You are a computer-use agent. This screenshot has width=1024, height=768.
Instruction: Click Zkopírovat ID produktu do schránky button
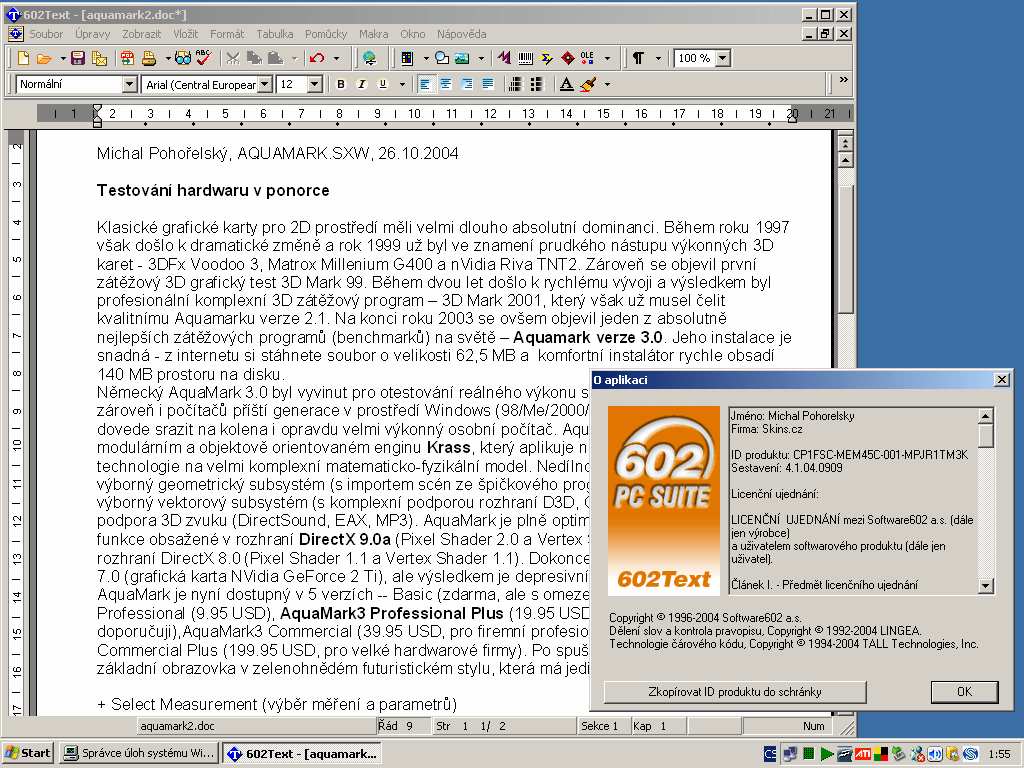735,692
